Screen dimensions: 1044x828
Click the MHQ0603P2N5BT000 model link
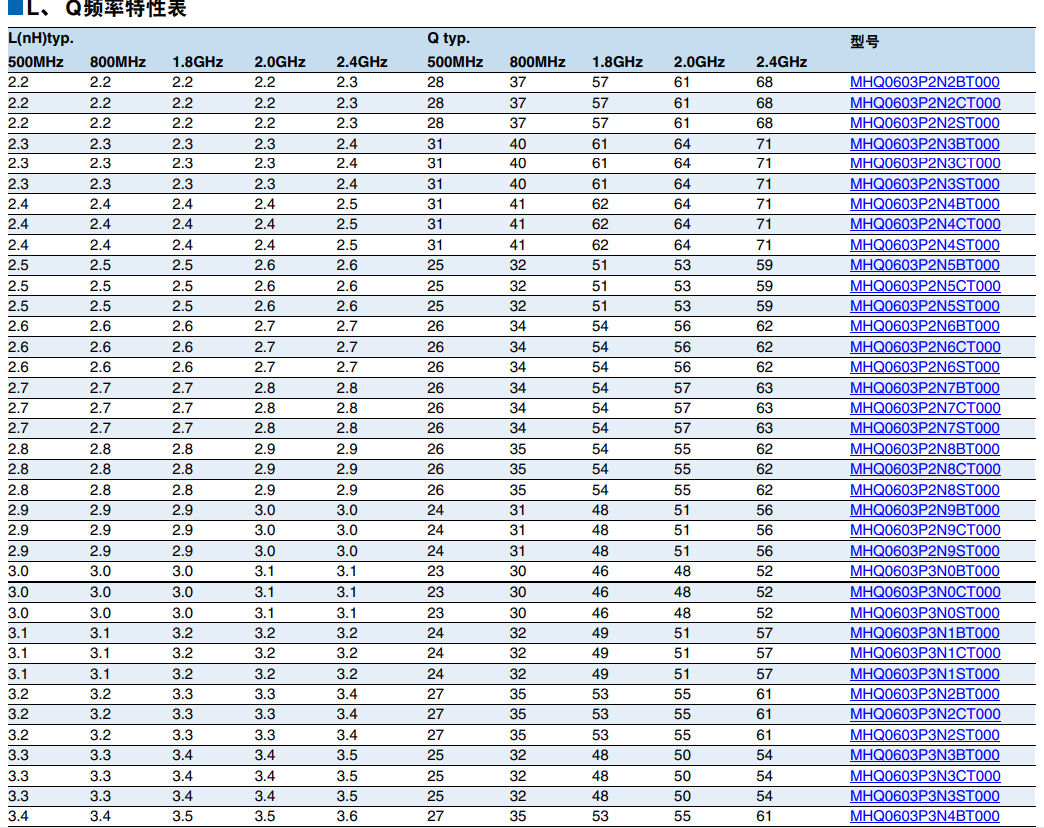[925, 265]
